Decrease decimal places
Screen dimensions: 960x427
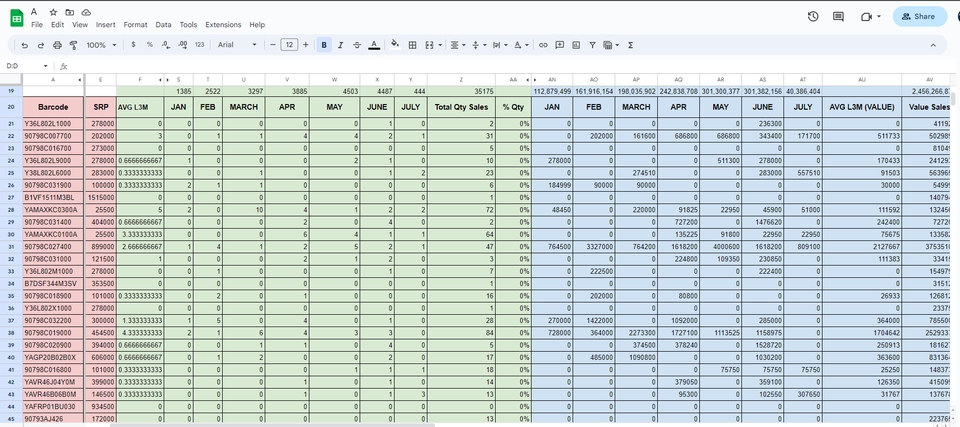point(166,45)
